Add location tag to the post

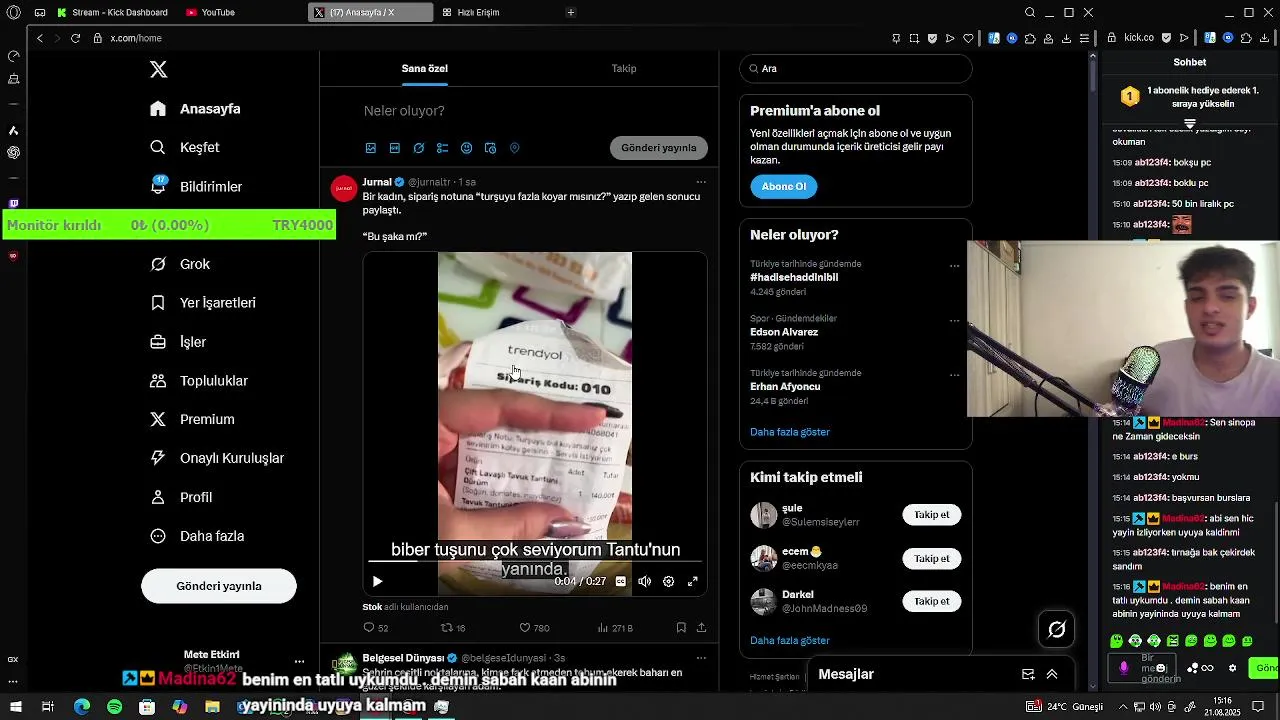click(x=514, y=148)
